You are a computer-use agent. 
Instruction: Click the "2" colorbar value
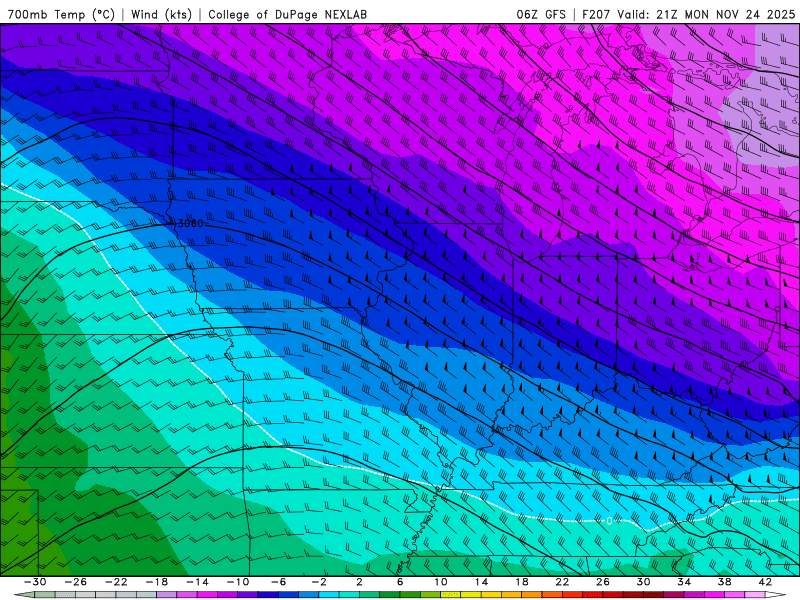(x=359, y=582)
